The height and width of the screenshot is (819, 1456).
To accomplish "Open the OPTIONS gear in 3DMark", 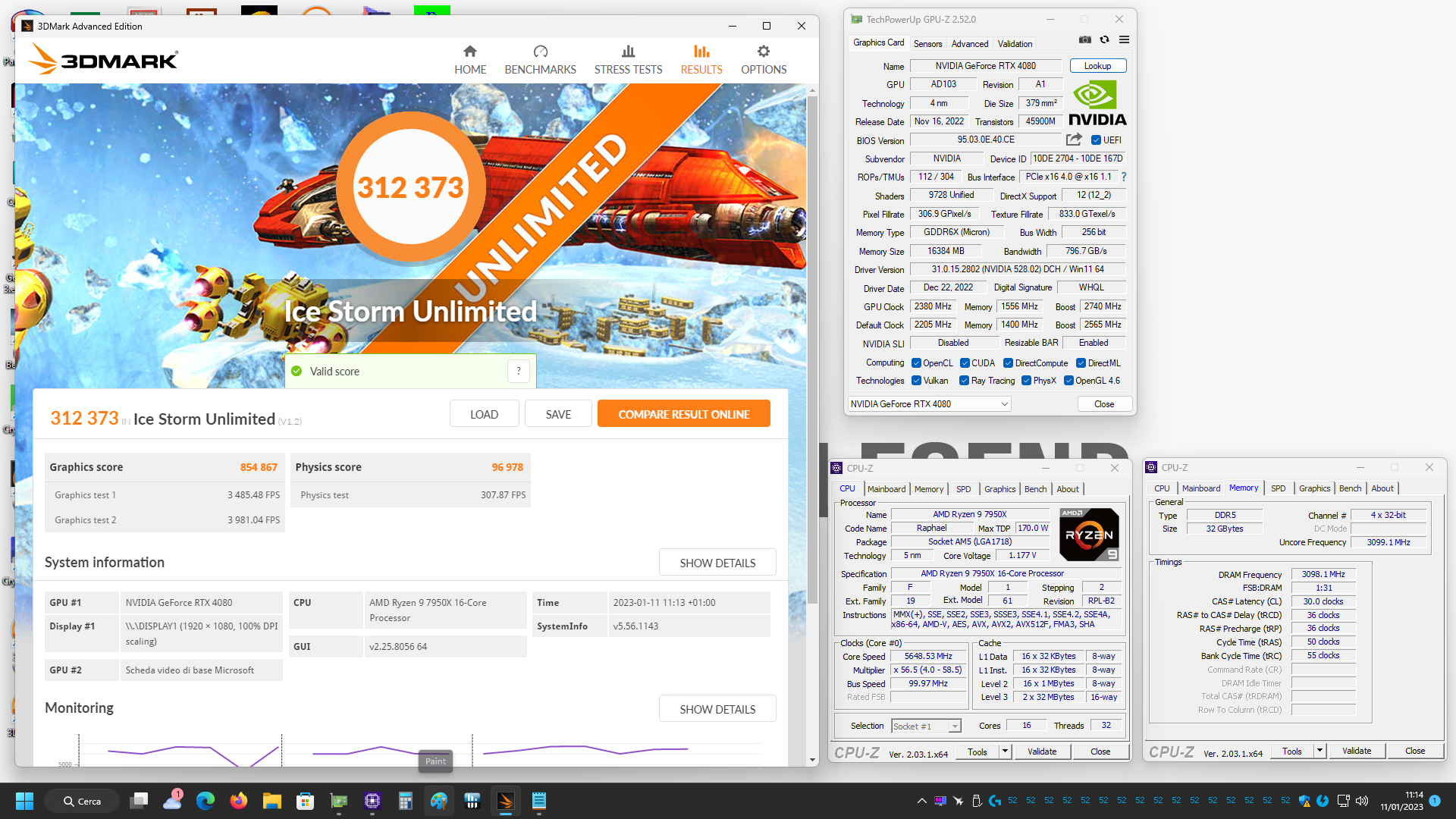I will pos(764,60).
